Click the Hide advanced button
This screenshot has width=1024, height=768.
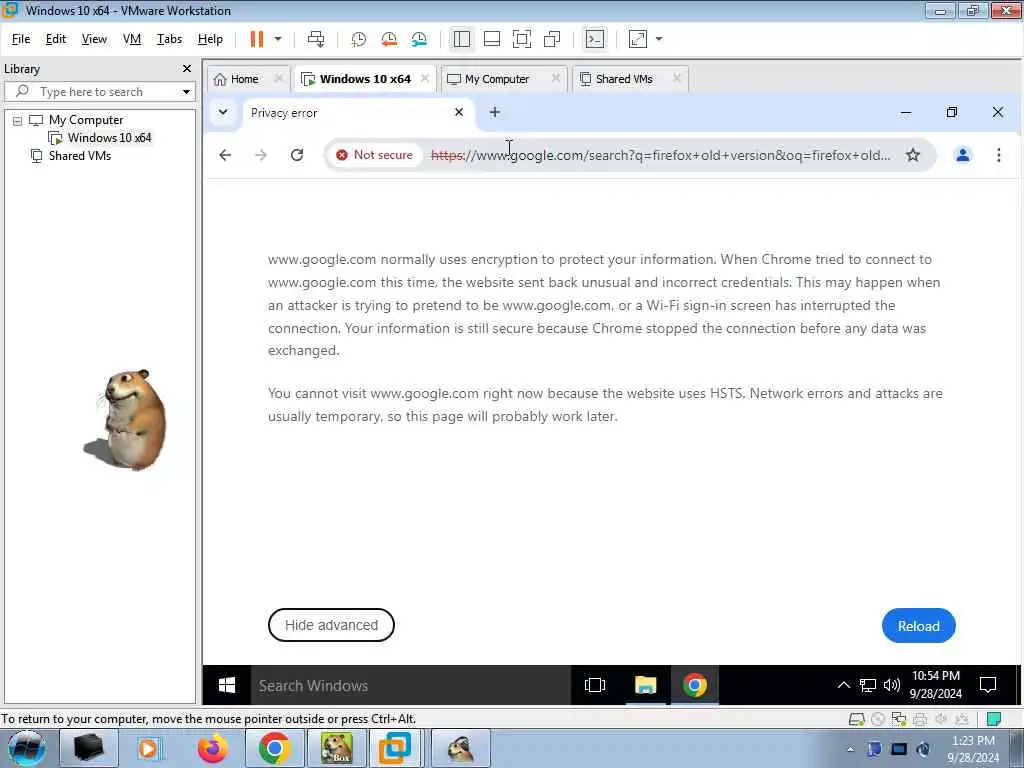pyautogui.click(x=331, y=625)
